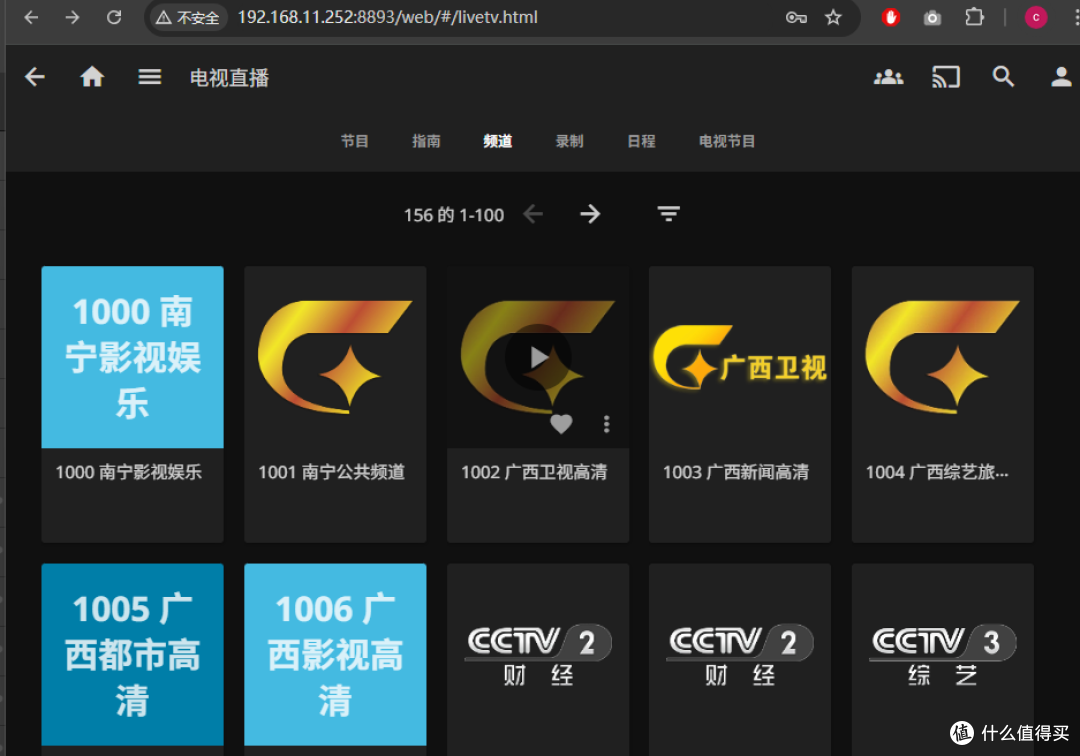The width and height of the screenshot is (1080, 756).
Task: Go to previous page of channels
Action: tap(533, 214)
